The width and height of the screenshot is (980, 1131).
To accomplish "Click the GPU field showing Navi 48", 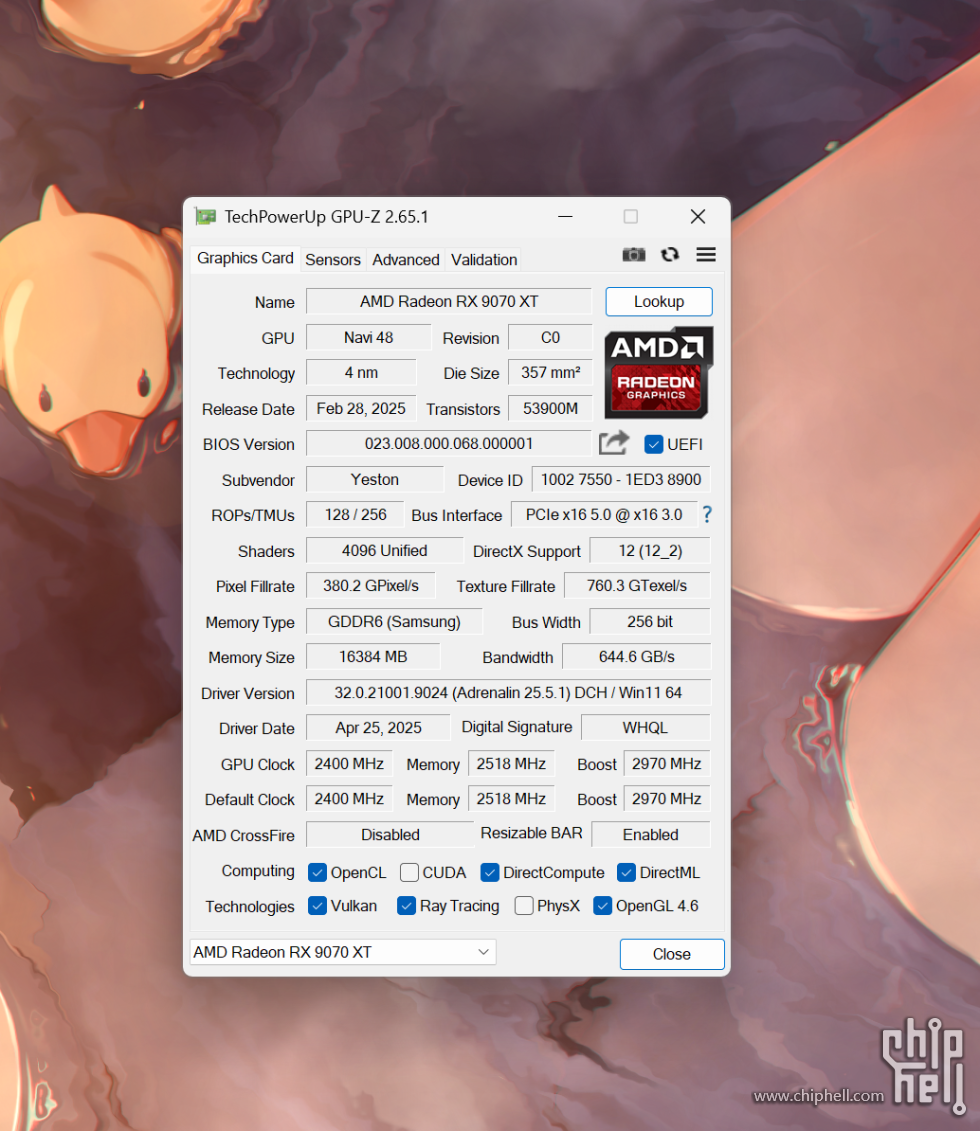I will [368, 338].
